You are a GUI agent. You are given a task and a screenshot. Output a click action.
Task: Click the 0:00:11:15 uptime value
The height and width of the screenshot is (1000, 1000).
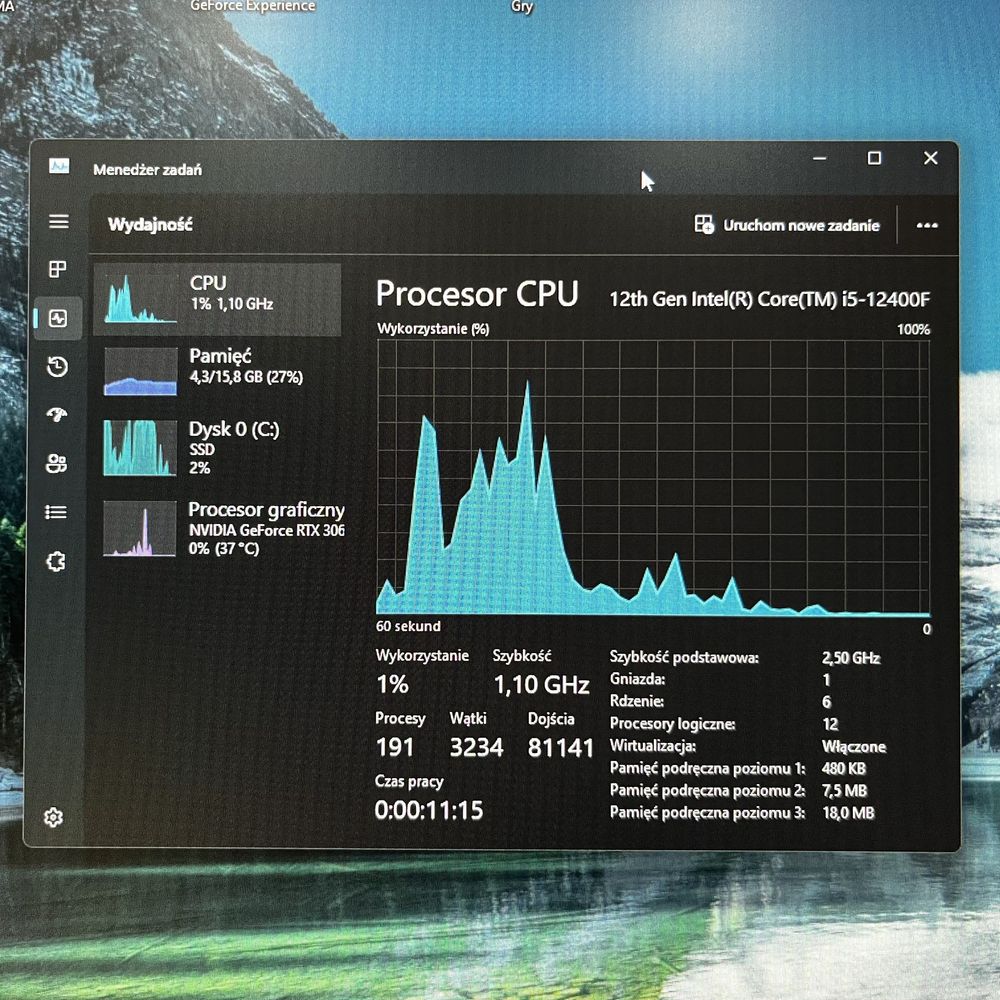coord(429,811)
